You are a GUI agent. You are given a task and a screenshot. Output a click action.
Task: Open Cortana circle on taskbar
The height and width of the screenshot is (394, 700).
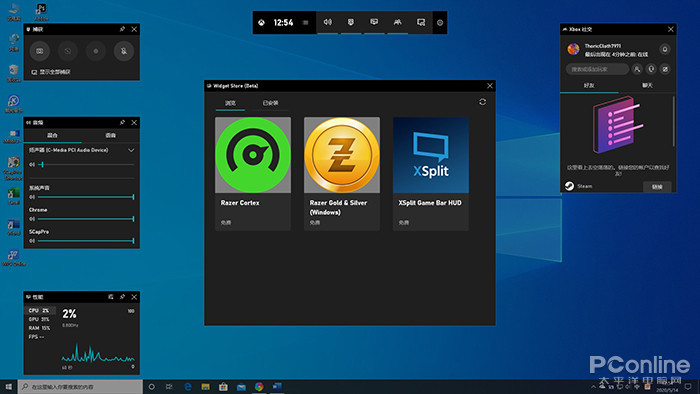click(x=152, y=387)
